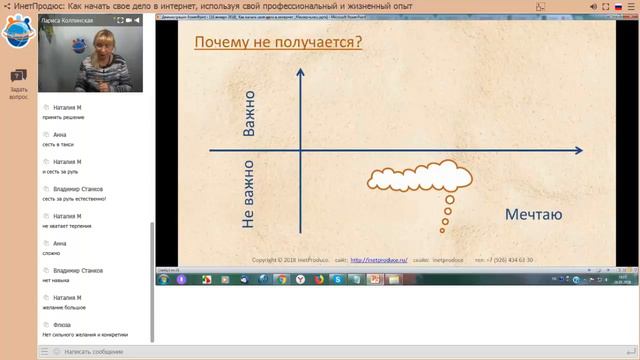Click the name 'Флюза' in chat
Viewport: 640px width, 360px height.
coord(62,325)
